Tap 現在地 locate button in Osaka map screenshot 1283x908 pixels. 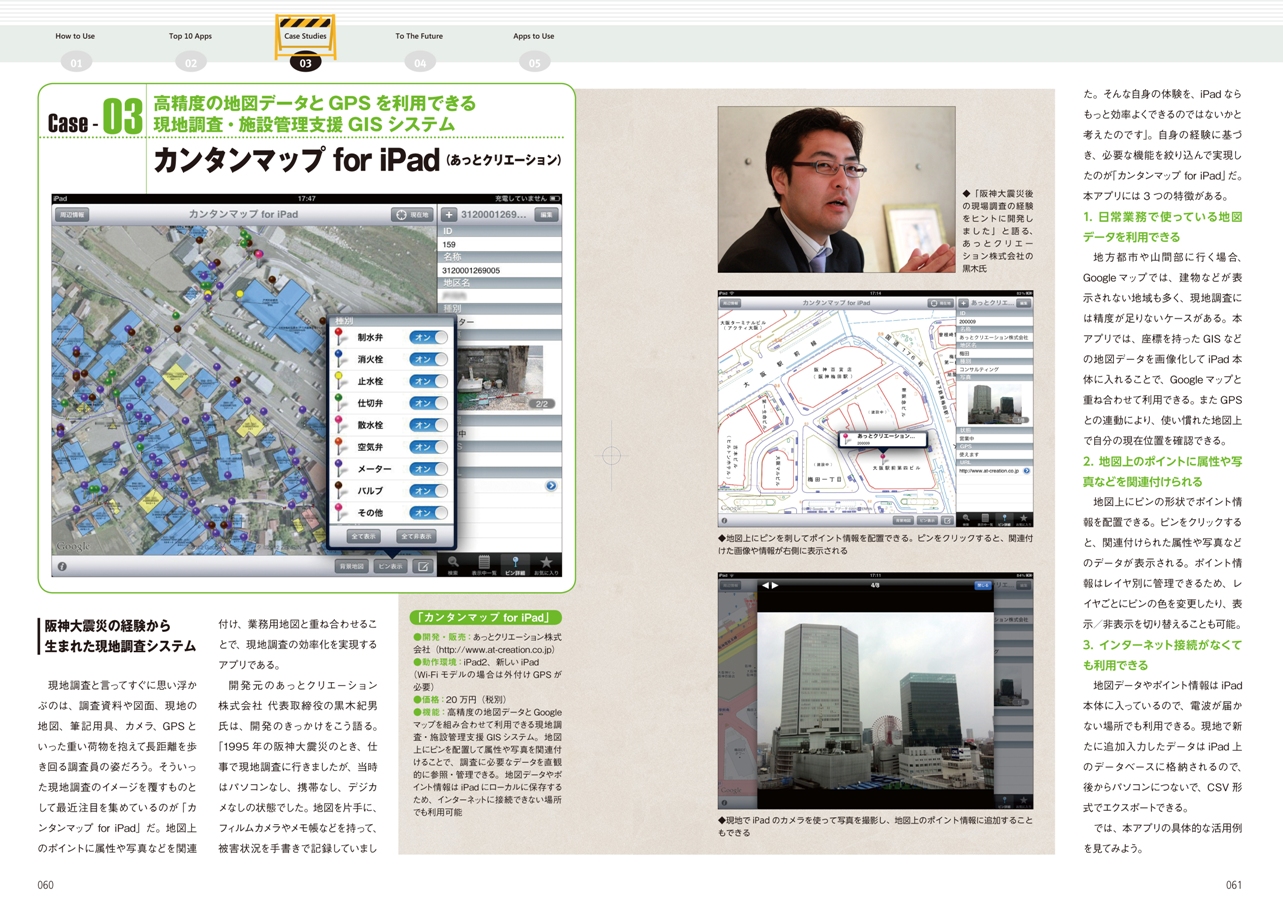940,302
